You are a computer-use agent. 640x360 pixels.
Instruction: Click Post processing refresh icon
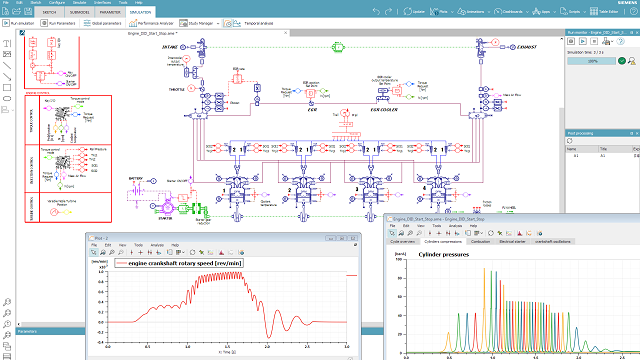pyautogui.click(x=569, y=141)
